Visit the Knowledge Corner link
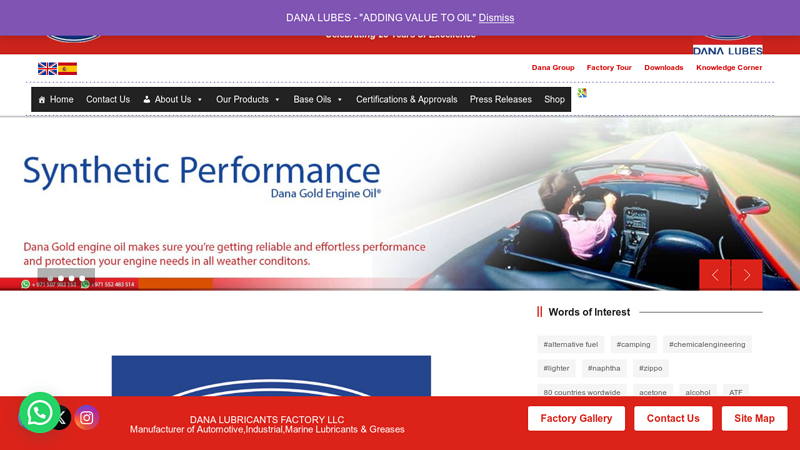This screenshot has height=450, width=800. pyautogui.click(x=729, y=67)
